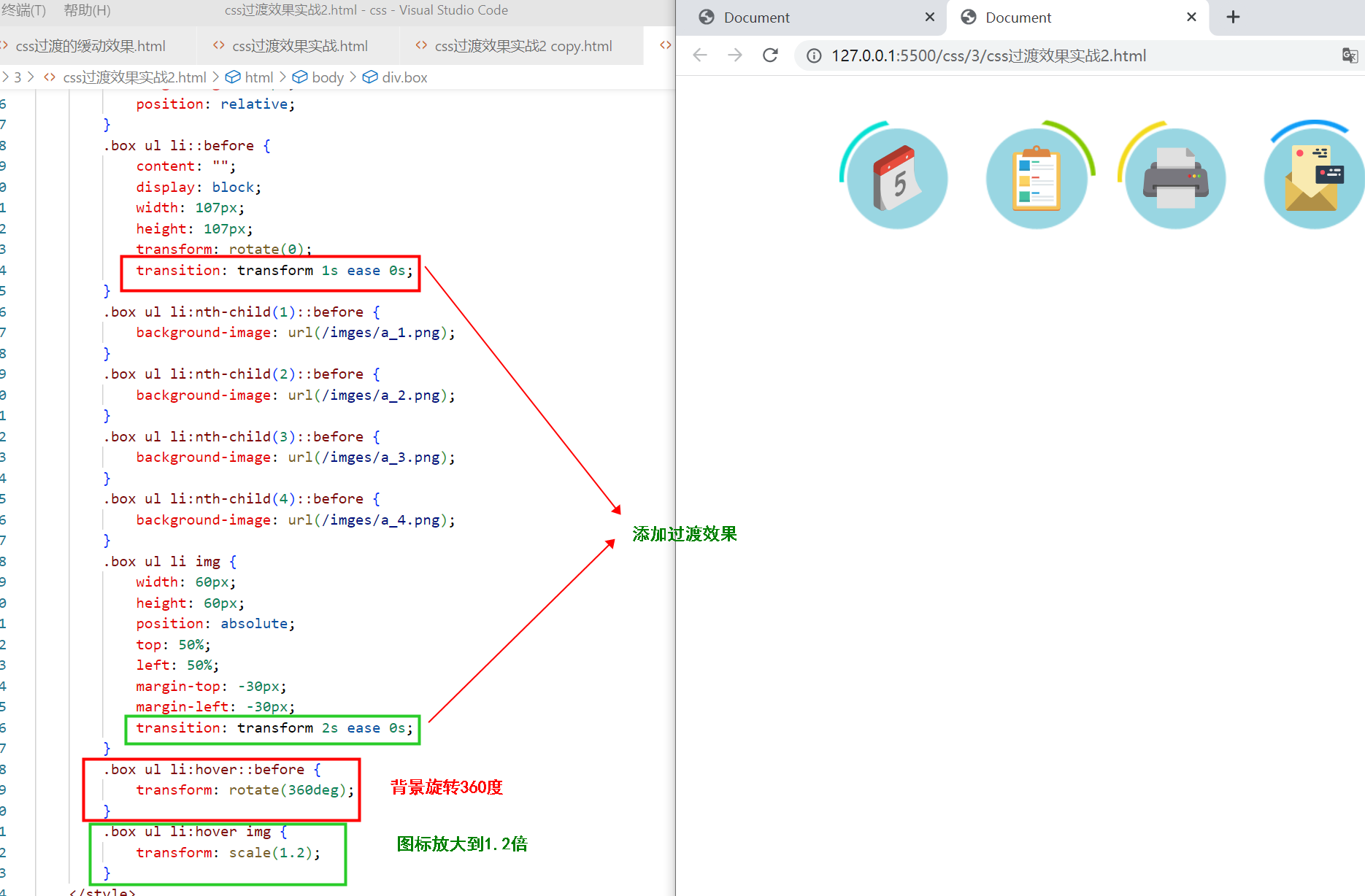Click the .box ul li:nth-child(3)::before selector line
Image resolution: width=1365 pixels, height=896 pixels.
pyautogui.click(x=242, y=437)
